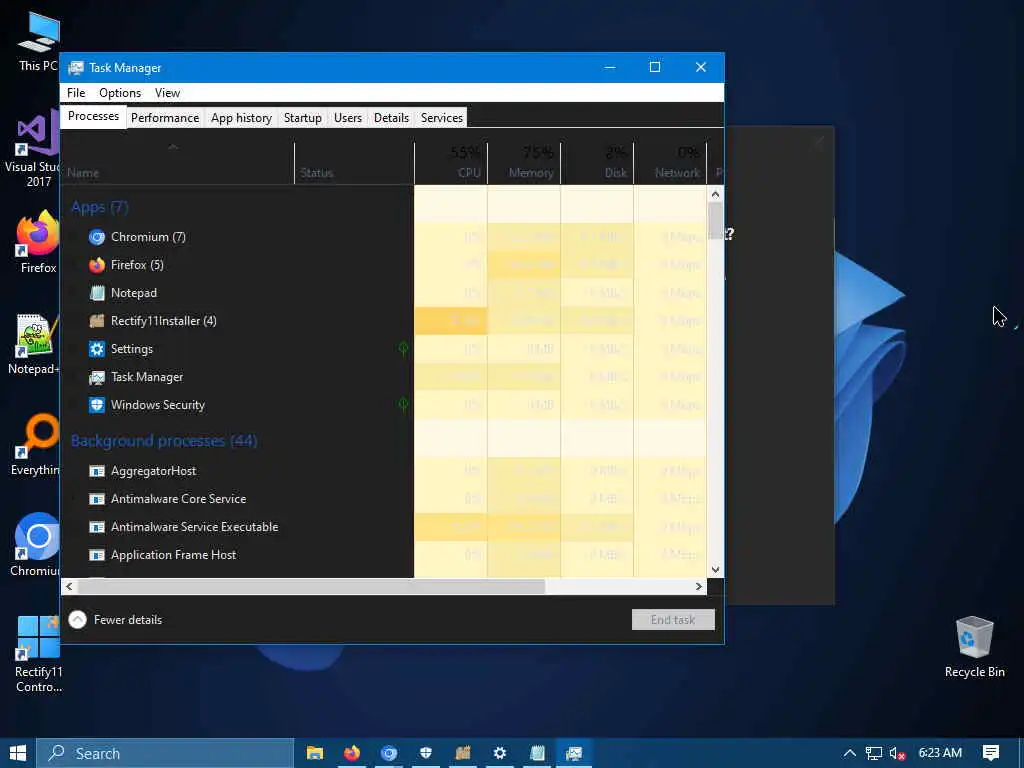Switch to the Performance tab
1024x768 pixels.
(x=165, y=118)
